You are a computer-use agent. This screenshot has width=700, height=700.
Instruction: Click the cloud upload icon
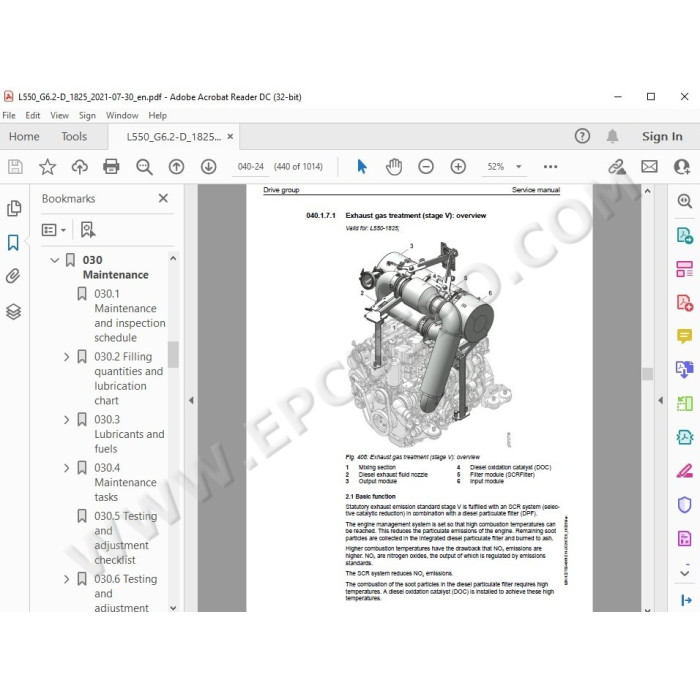[79, 167]
